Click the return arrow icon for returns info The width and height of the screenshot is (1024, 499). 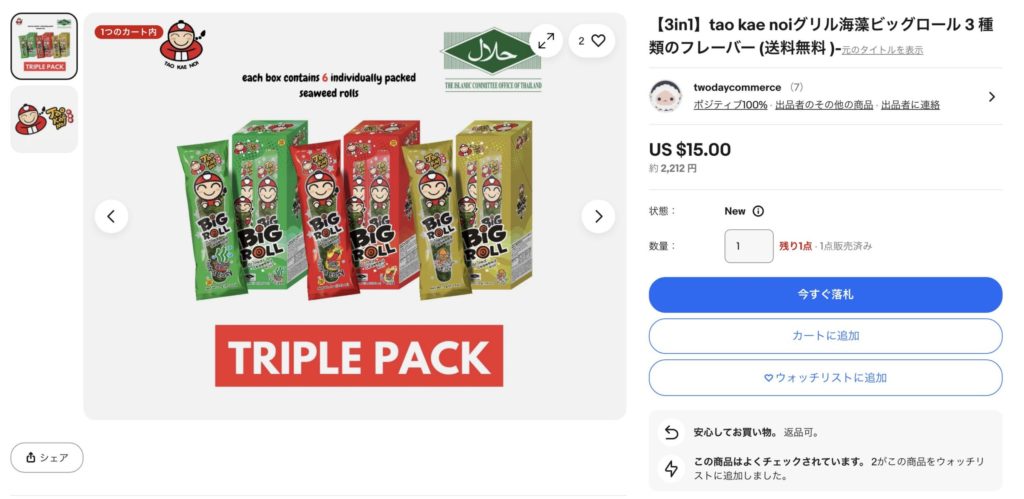tap(671, 432)
